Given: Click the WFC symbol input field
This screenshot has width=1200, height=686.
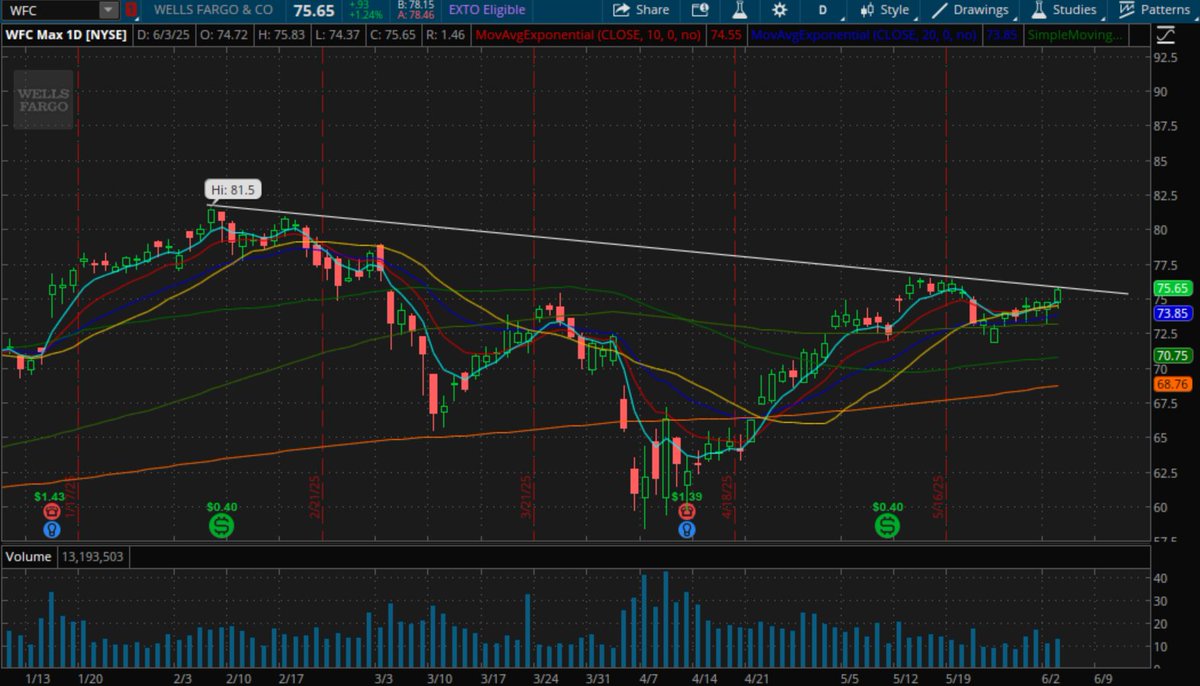Looking at the screenshot, I should tap(52, 10).
